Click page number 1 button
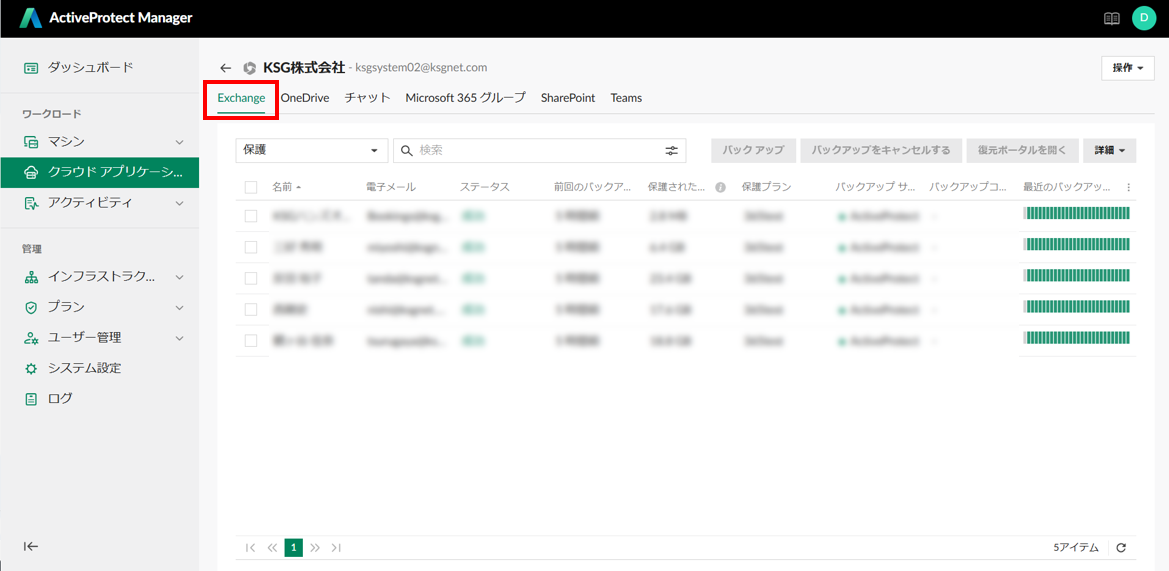This screenshot has width=1169, height=571. (x=294, y=548)
